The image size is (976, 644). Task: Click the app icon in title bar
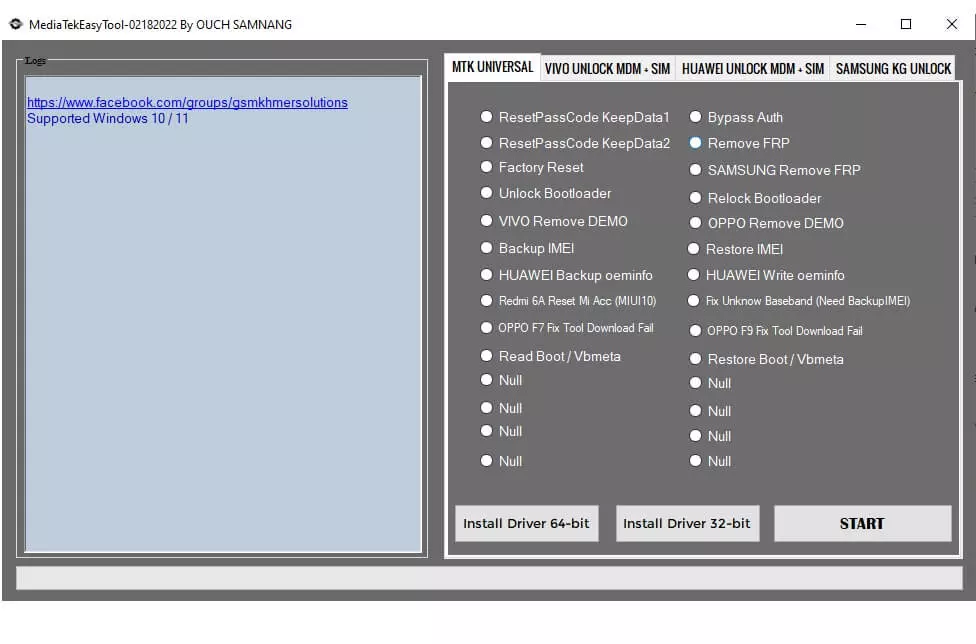(x=16, y=24)
